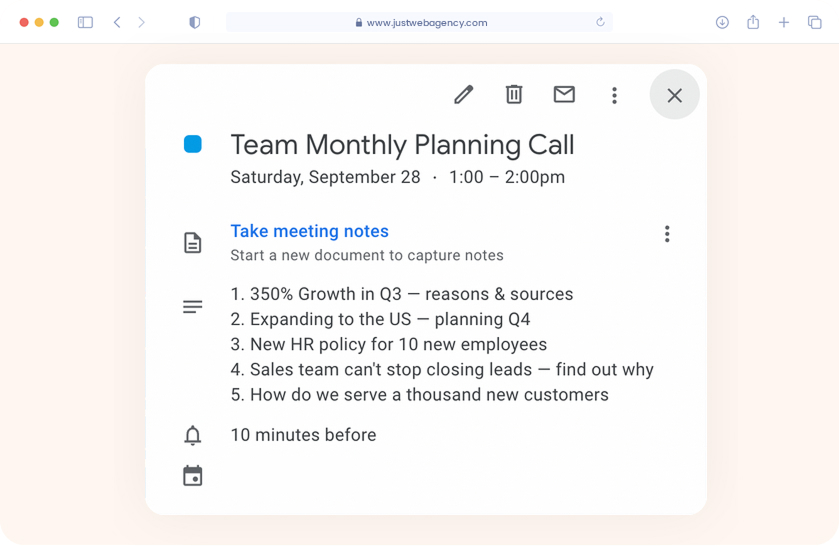Viewport: 839px width, 546px height.
Task: Open a new tab with plus
Action: click(784, 22)
